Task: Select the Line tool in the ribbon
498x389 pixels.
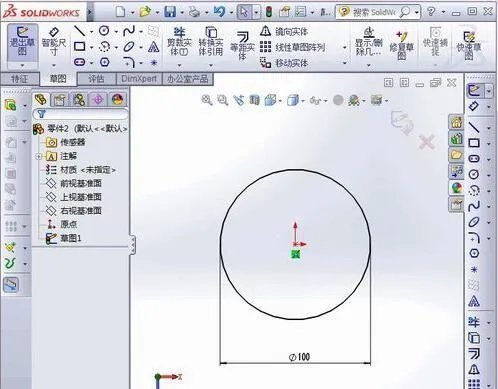Action: coord(79,31)
